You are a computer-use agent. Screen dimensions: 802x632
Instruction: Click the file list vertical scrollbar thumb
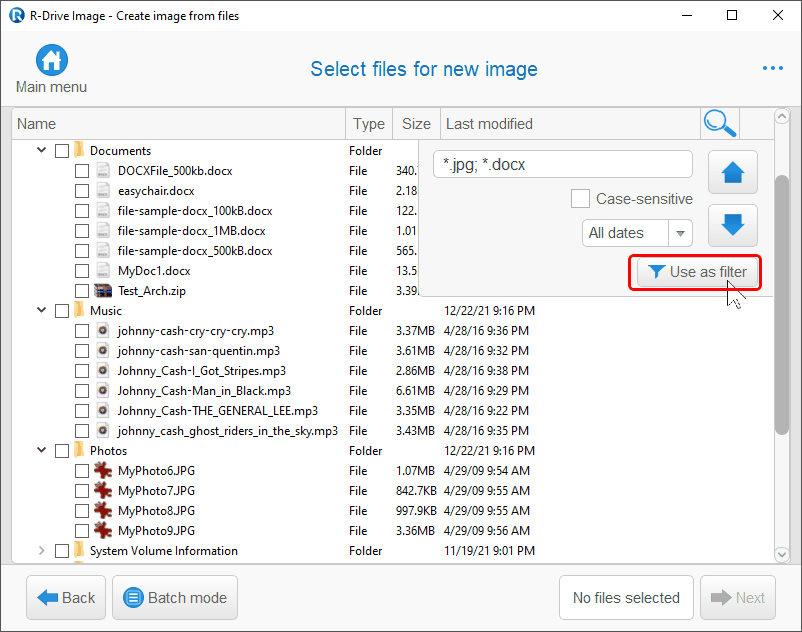[782, 305]
